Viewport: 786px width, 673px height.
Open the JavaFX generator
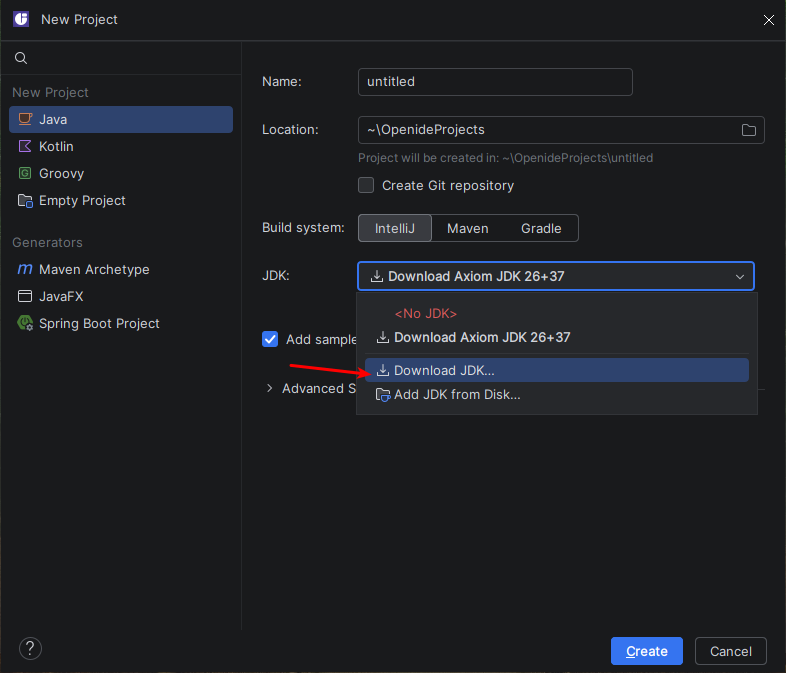121,297
